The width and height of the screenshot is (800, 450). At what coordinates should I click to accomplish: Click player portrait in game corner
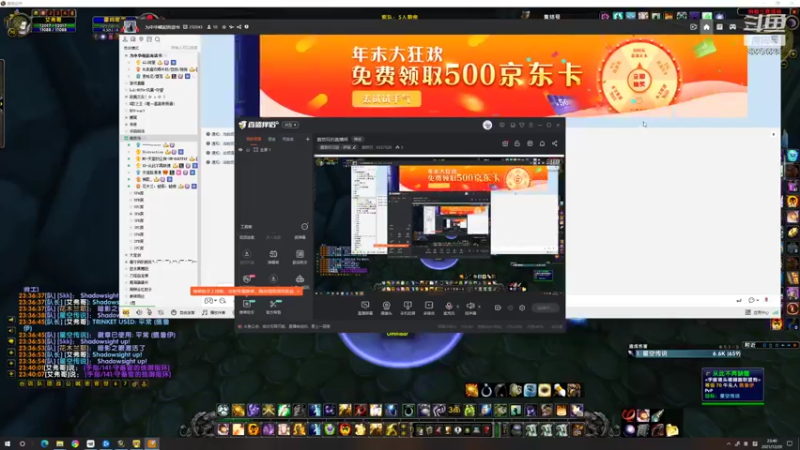[x=18, y=23]
